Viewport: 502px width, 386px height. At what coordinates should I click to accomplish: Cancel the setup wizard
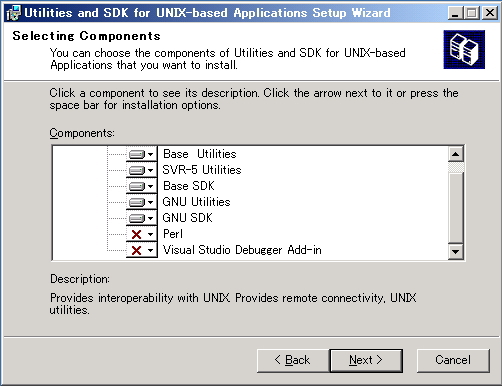[x=453, y=360]
